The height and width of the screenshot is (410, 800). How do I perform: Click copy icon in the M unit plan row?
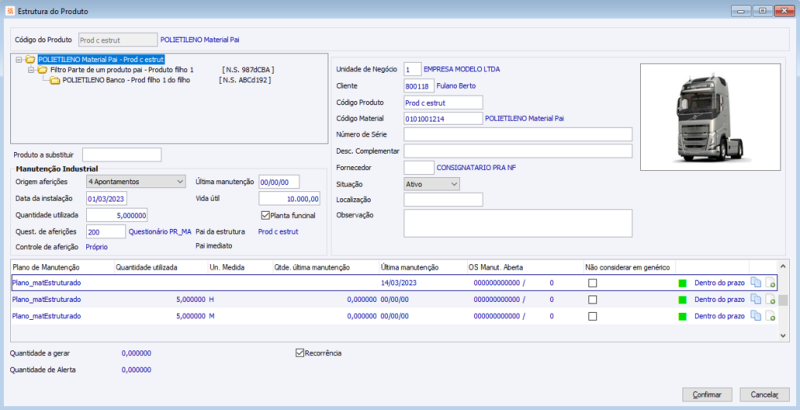tap(756, 316)
